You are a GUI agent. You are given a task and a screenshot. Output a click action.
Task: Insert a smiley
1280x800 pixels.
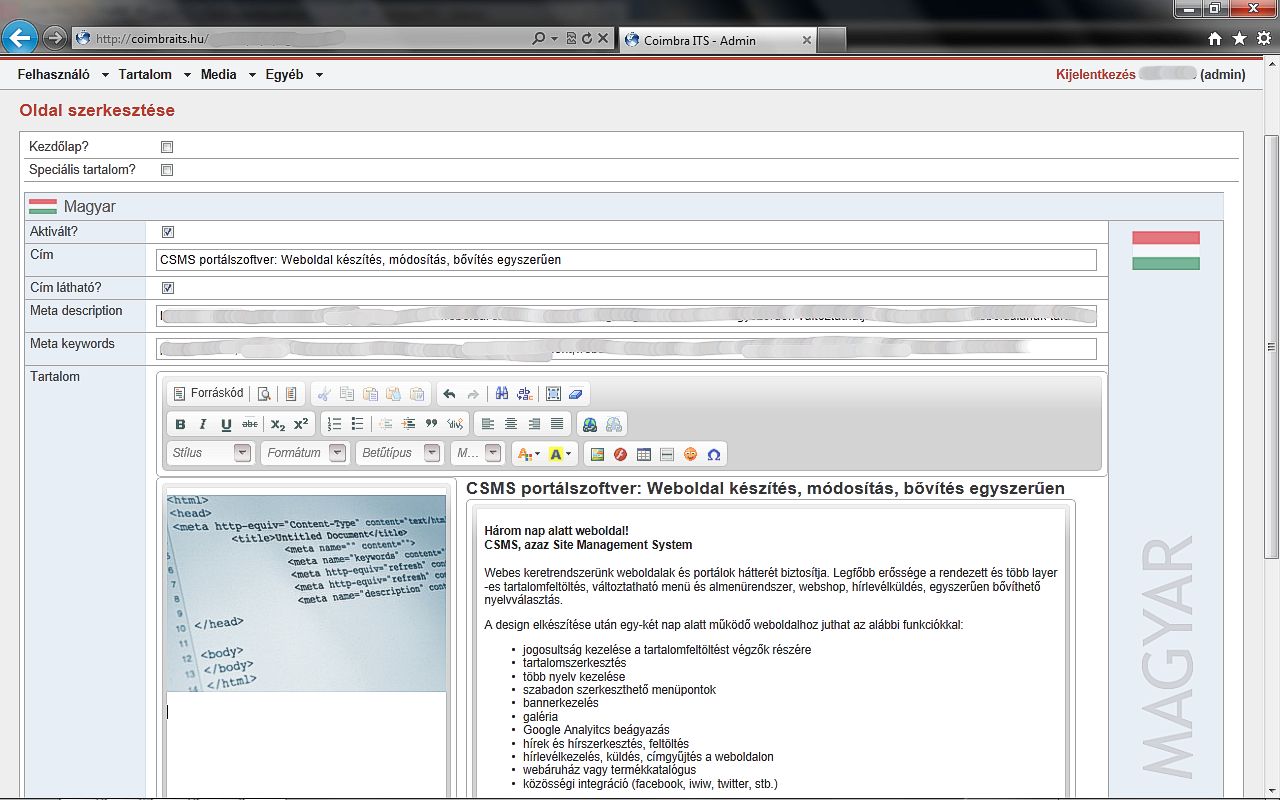pos(690,454)
